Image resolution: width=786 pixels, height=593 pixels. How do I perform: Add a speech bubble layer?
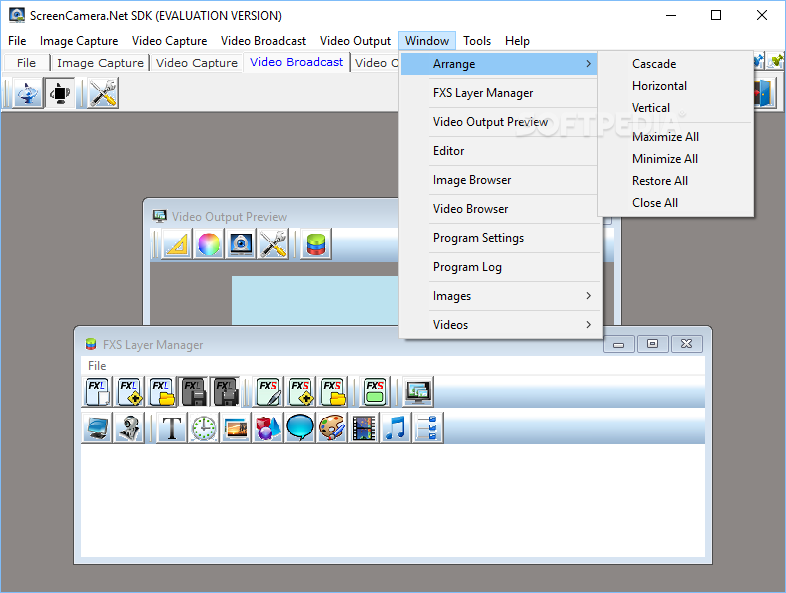pos(300,428)
